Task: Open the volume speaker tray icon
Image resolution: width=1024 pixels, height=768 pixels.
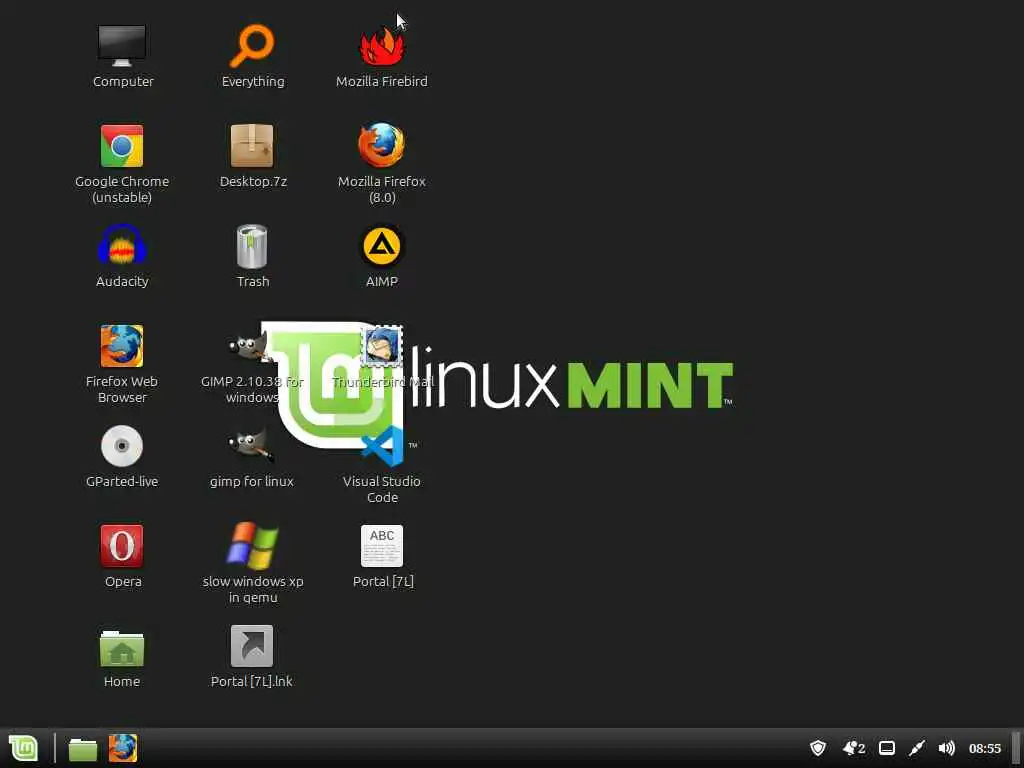Action: coord(946,748)
